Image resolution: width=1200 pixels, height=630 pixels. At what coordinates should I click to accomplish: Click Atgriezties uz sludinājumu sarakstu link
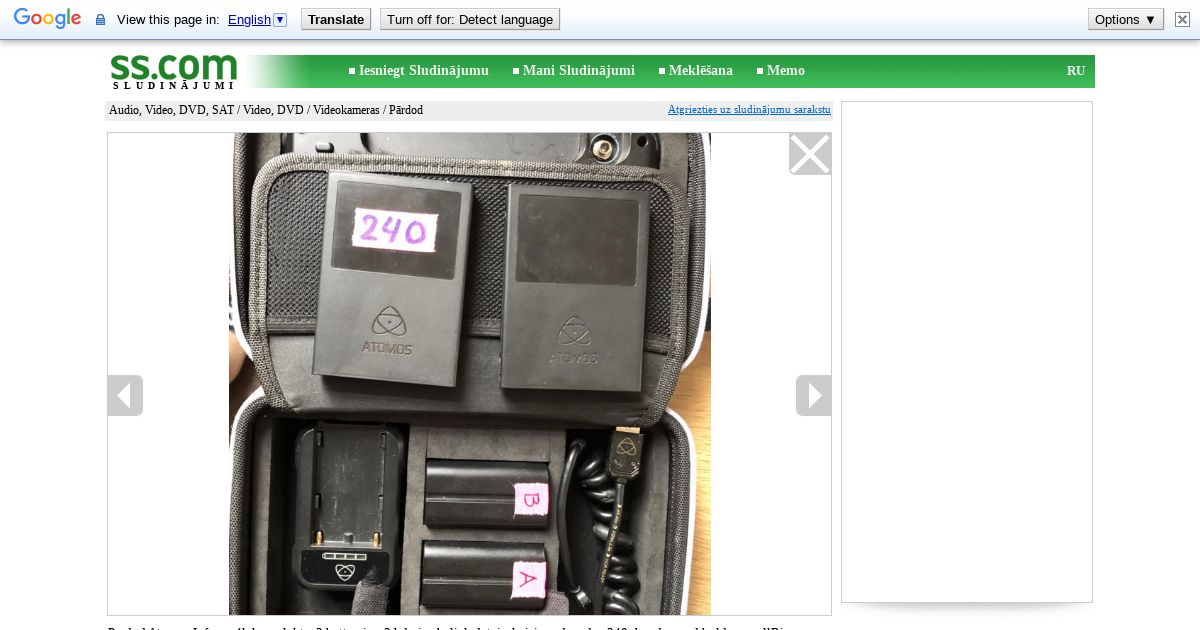[x=749, y=110]
